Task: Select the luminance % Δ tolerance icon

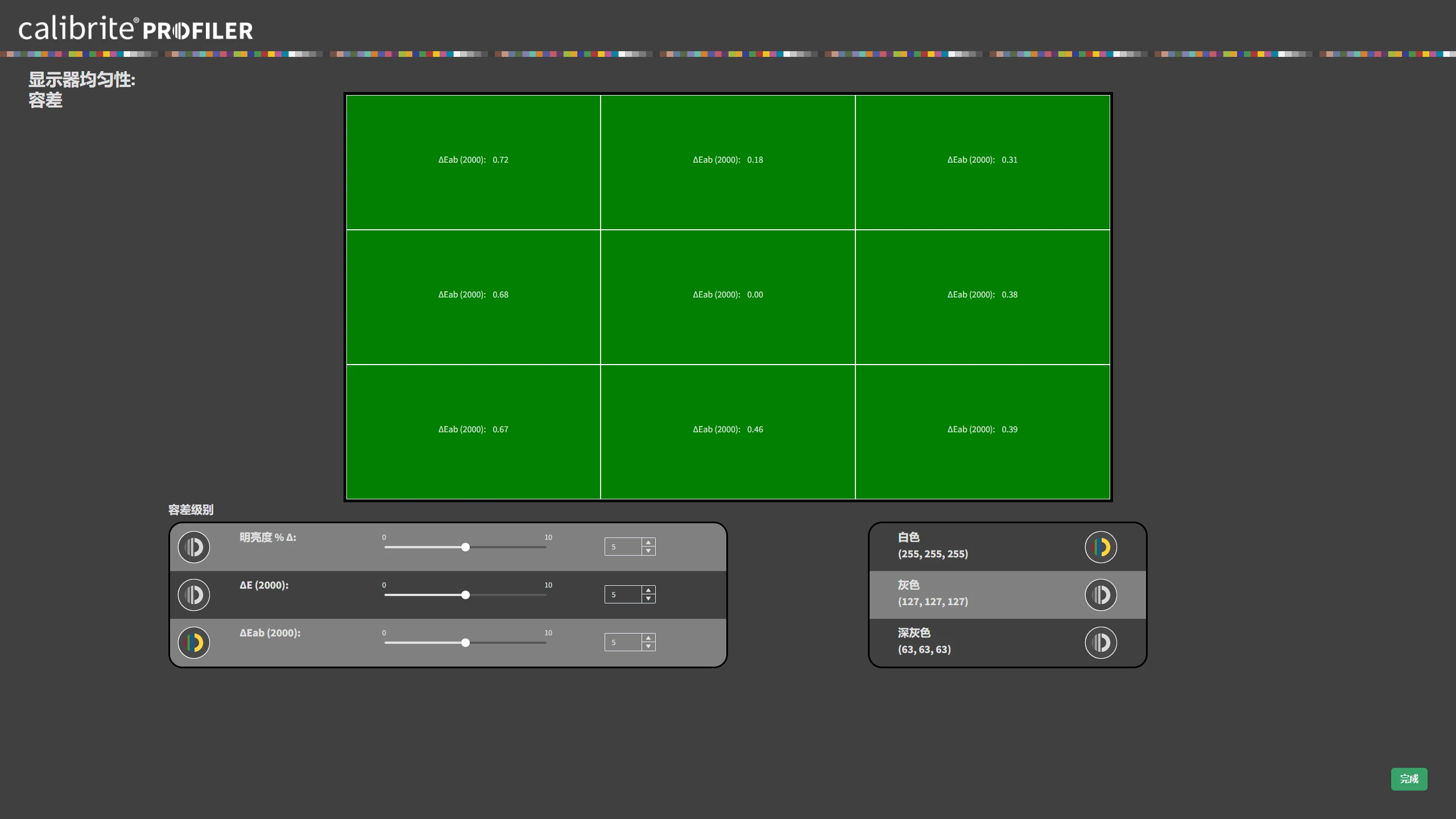Action: 194,547
